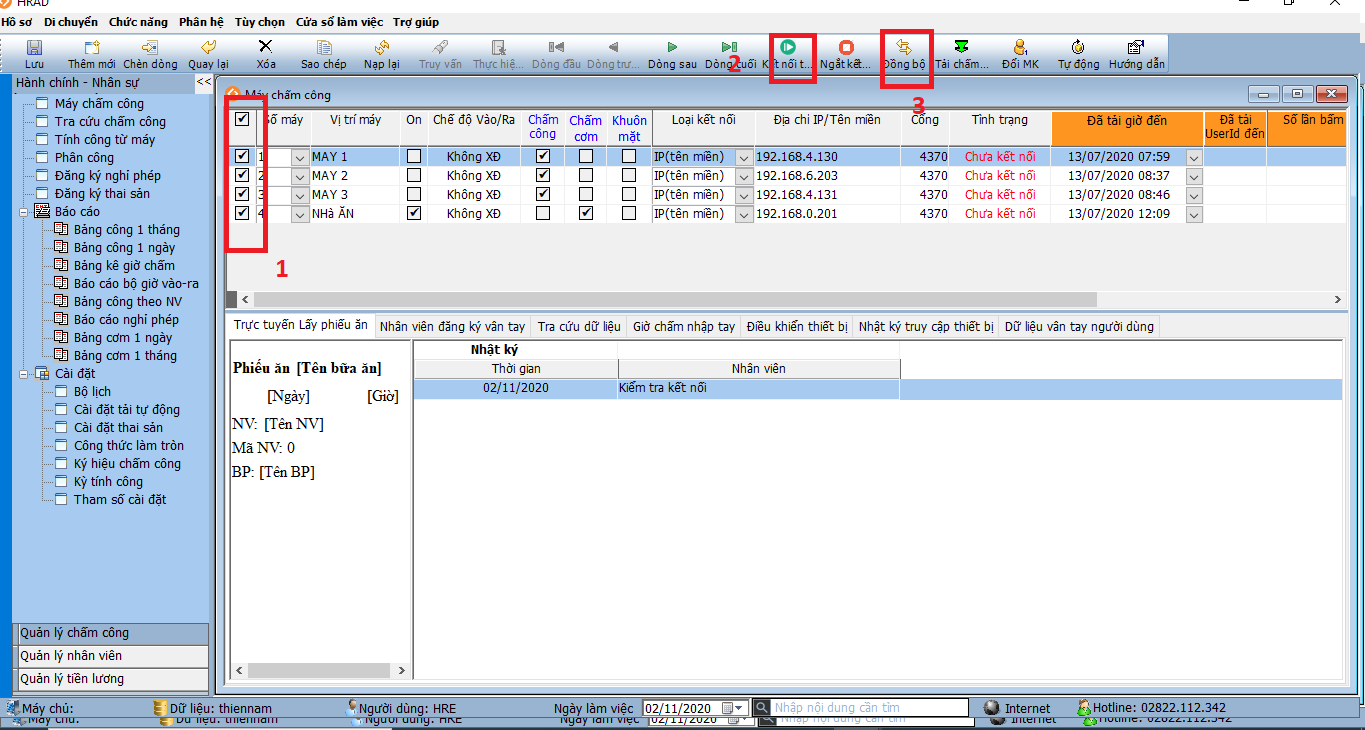Image resolution: width=1365 pixels, height=730 pixels.
Task: Jump to last row with Dòng cuối
Action: (x=730, y=47)
